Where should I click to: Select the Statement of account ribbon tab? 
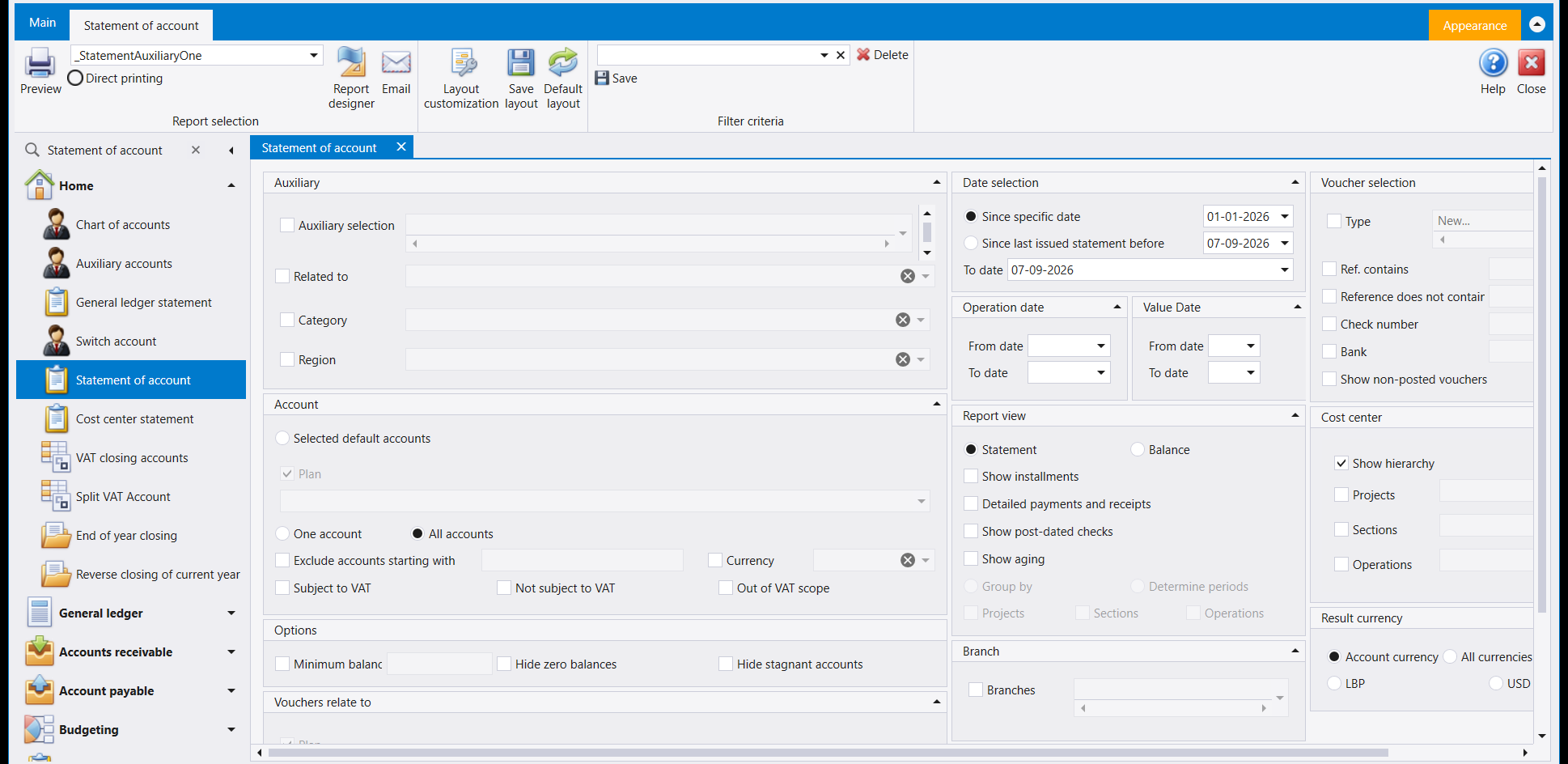(141, 25)
